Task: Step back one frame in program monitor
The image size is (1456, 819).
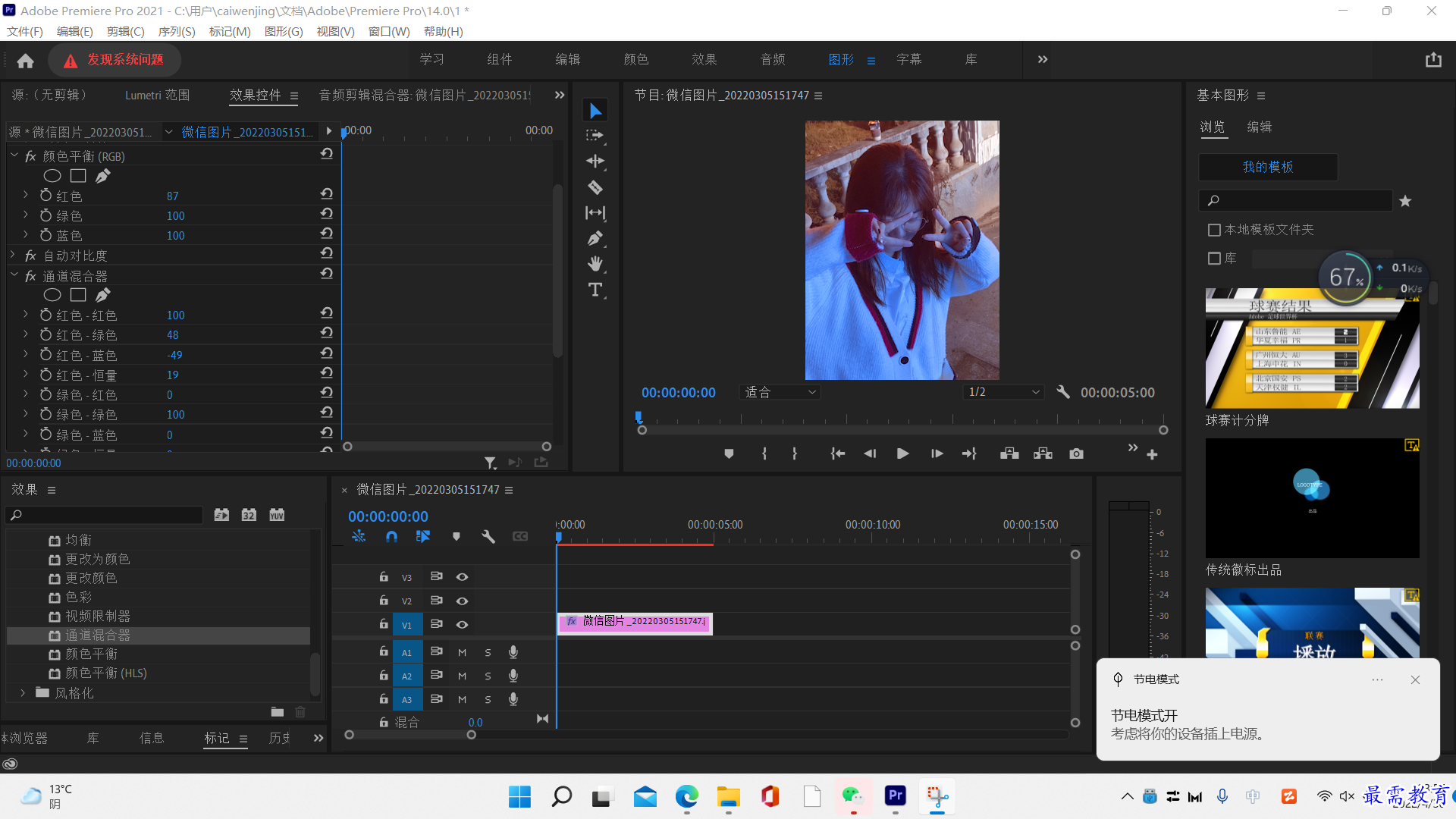Action: pos(870,453)
